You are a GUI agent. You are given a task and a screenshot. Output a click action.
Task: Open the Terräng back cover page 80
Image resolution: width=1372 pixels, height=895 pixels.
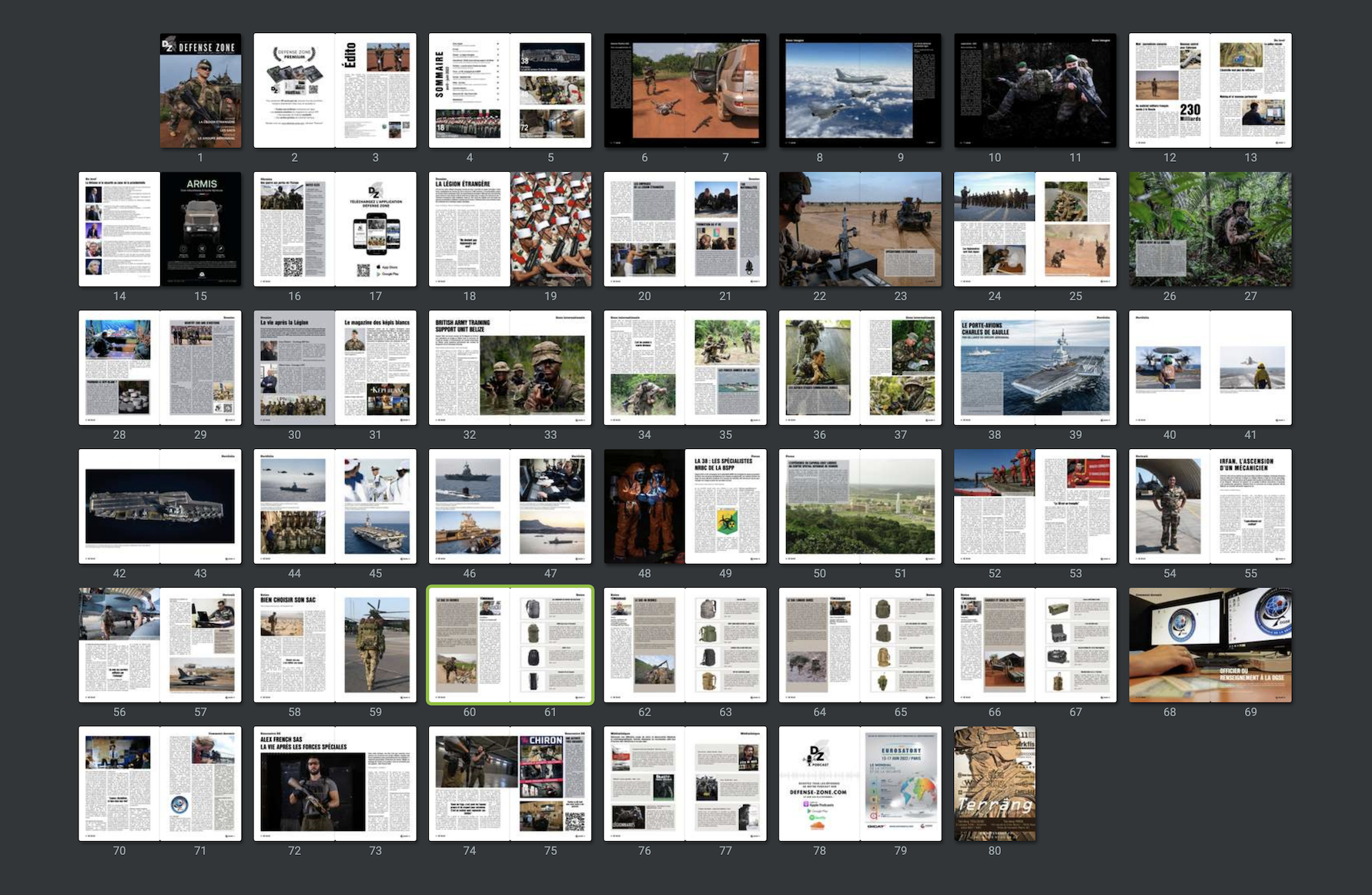pos(994,783)
